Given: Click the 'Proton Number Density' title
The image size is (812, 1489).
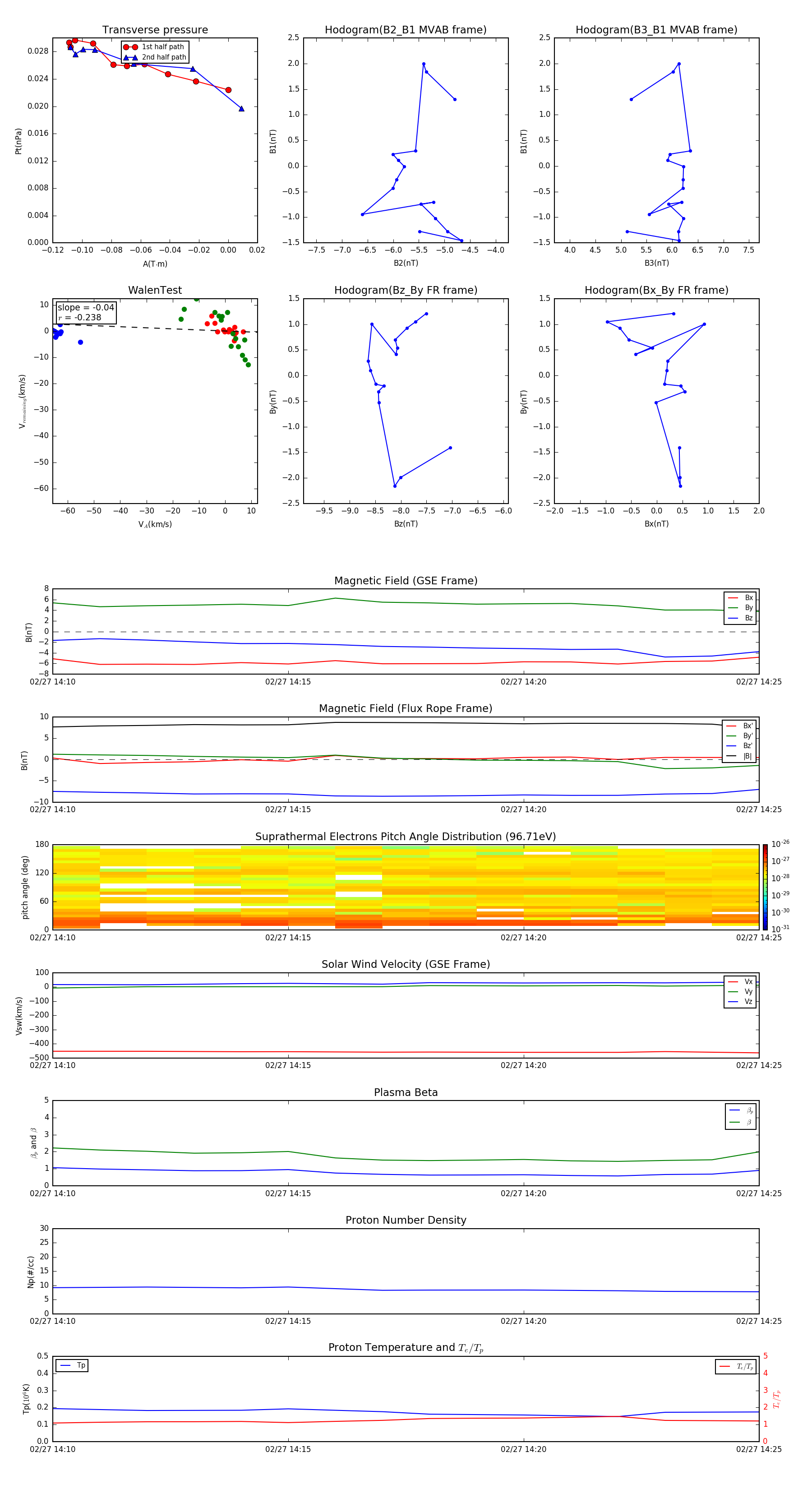Looking at the screenshot, I should point(406,1220).
